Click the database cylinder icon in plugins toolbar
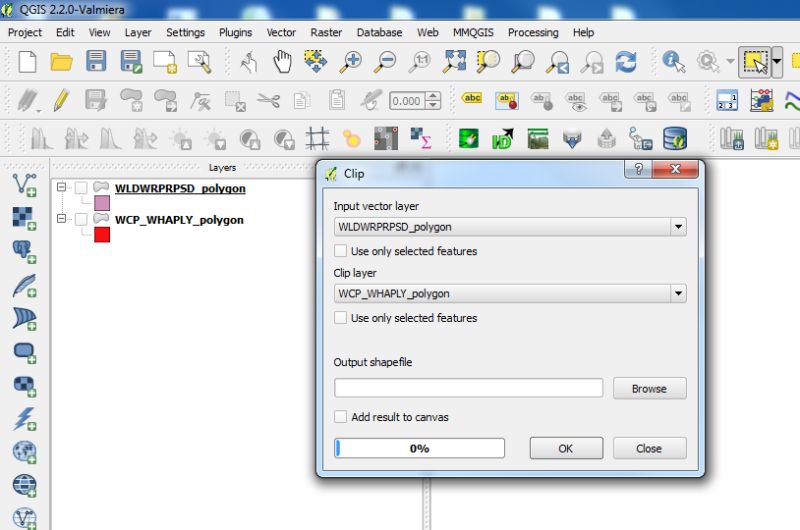The height and width of the screenshot is (530, 800). (674, 138)
